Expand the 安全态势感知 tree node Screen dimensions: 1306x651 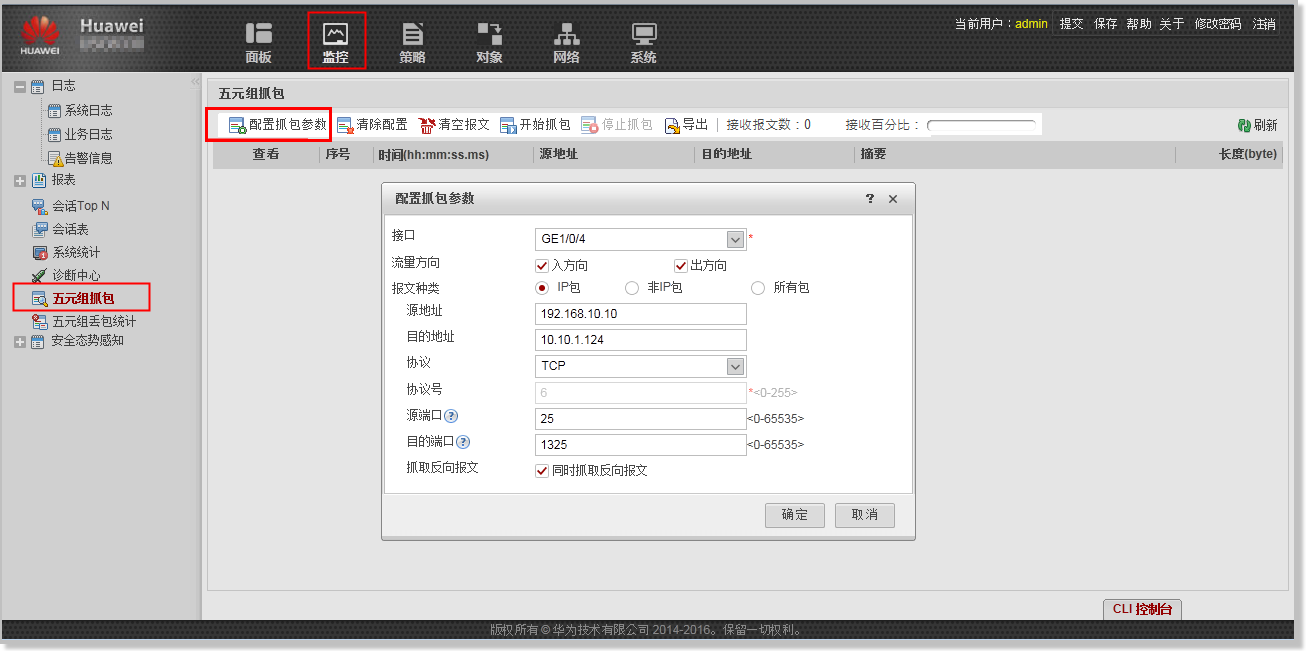coord(20,342)
